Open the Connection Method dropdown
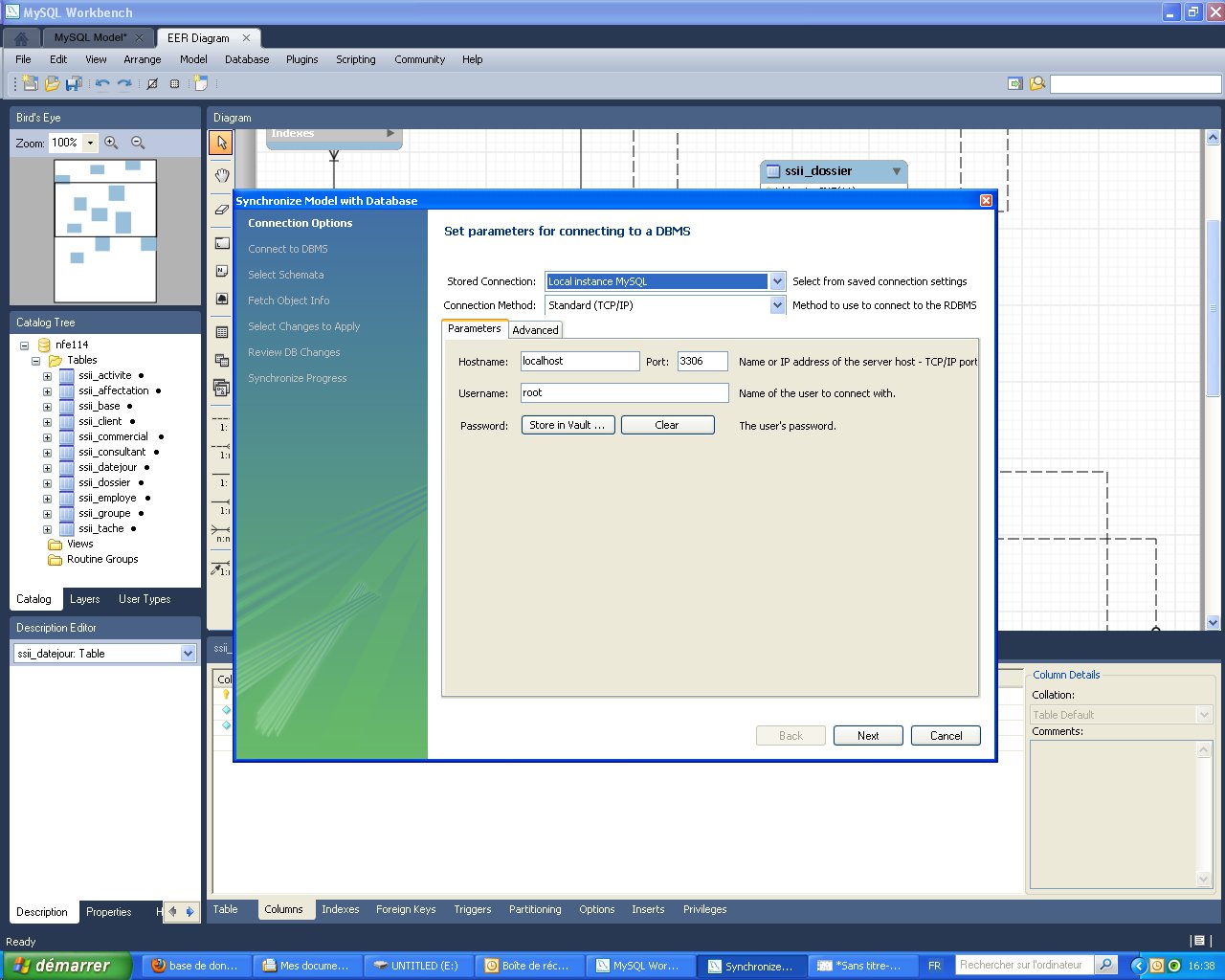This screenshot has width=1225, height=980. click(x=777, y=305)
